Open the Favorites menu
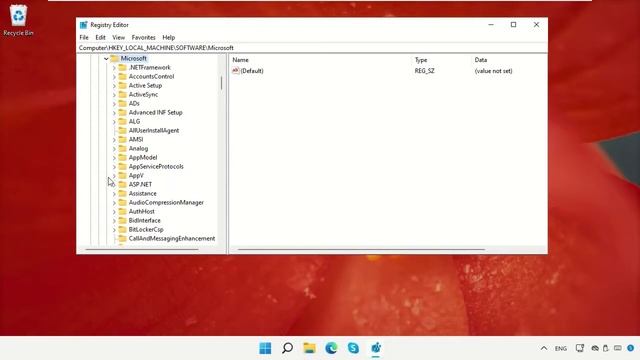This screenshot has height=360, width=640. tap(143, 37)
